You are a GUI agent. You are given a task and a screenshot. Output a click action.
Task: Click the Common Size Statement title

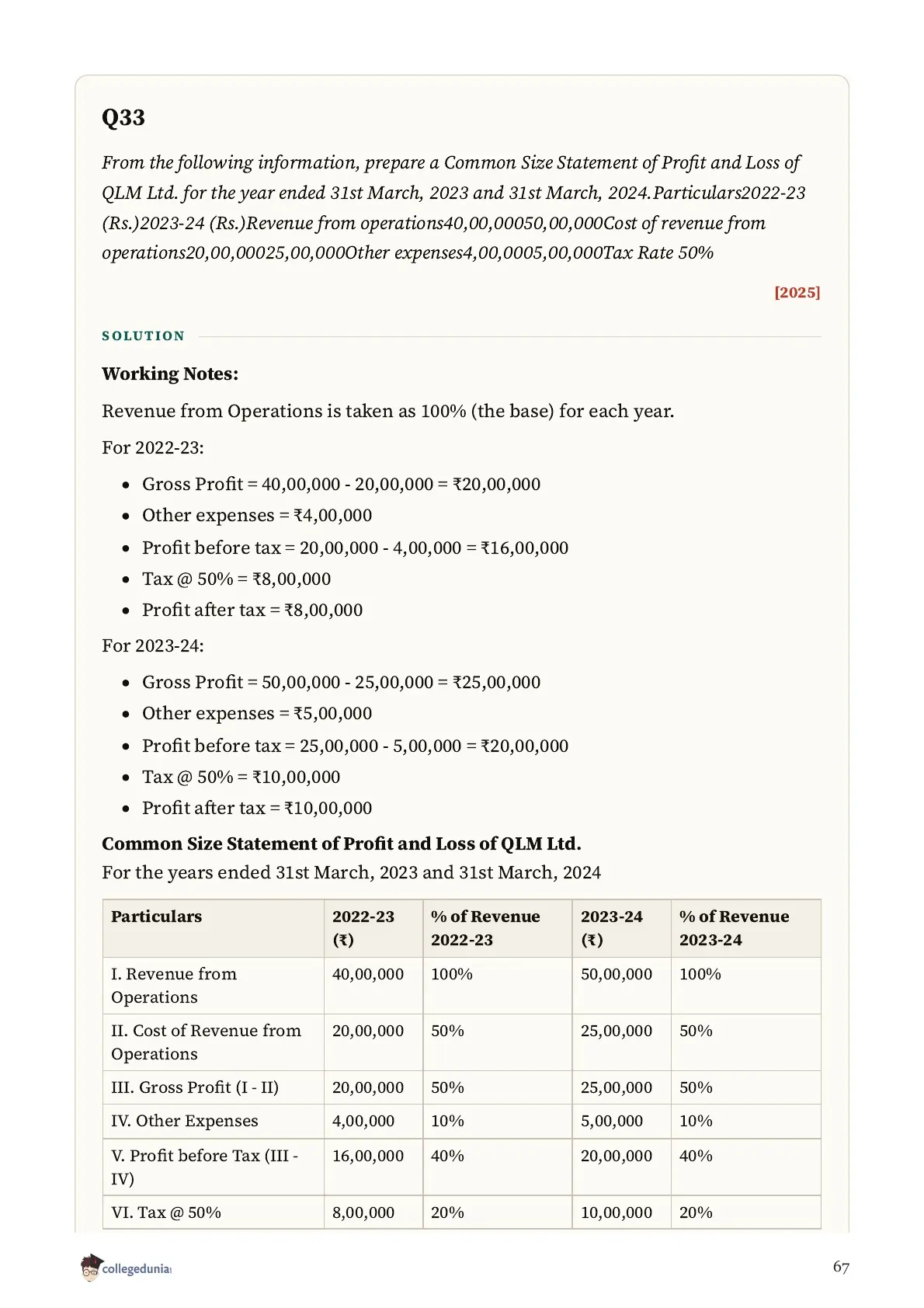point(342,844)
